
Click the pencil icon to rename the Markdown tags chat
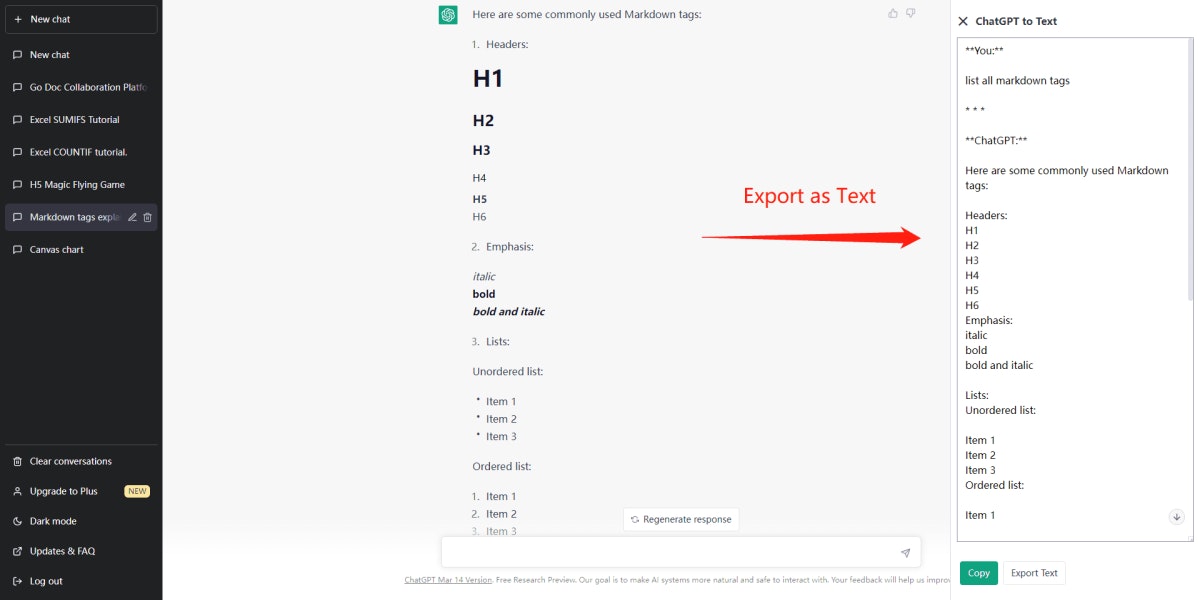(x=132, y=217)
